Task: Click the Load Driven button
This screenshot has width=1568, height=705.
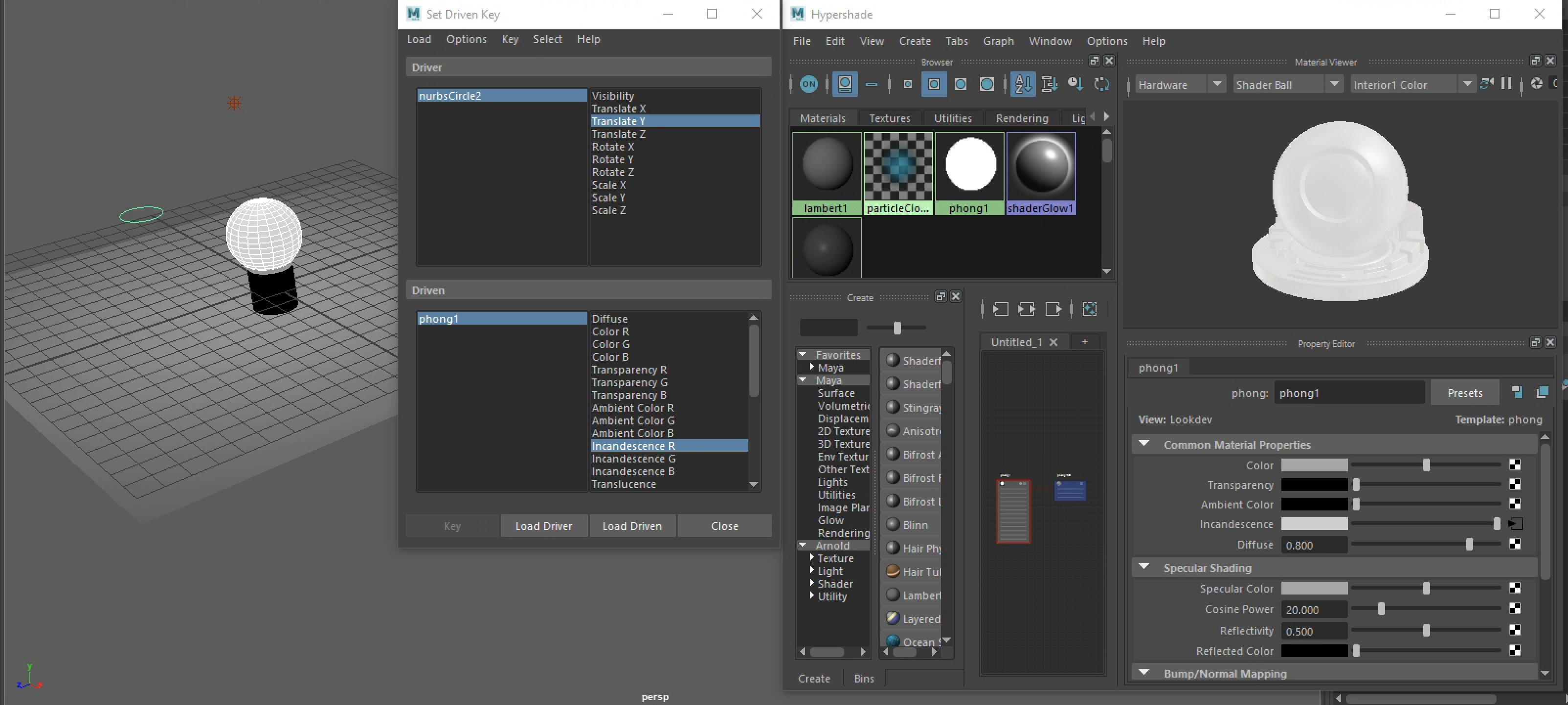Action: [x=632, y=526]
